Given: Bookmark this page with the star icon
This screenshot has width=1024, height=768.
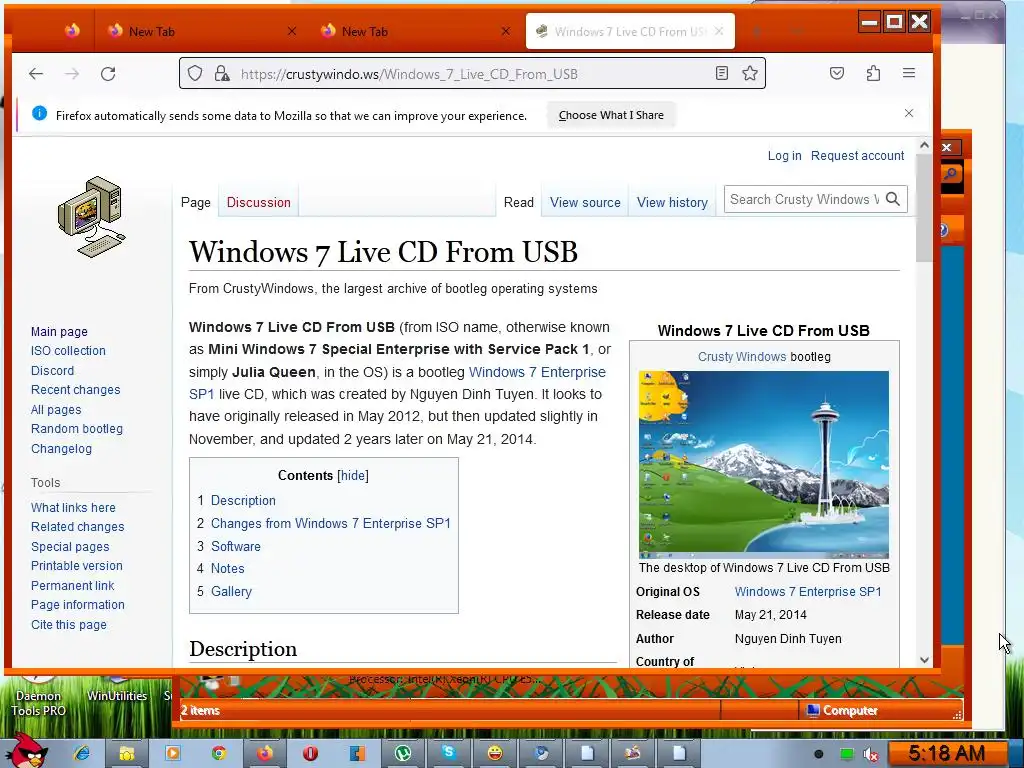Looking at the screenshot, I should (x=750, y=73).
